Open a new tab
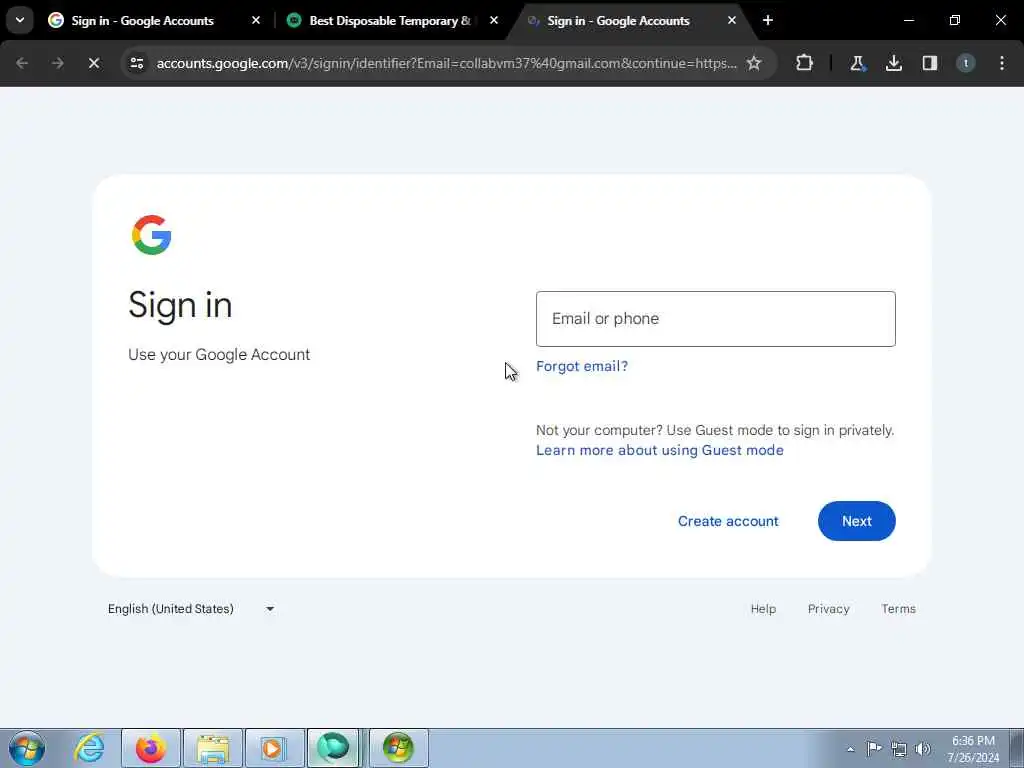This screenshot has width=1024, height=768. pos(768,21)
